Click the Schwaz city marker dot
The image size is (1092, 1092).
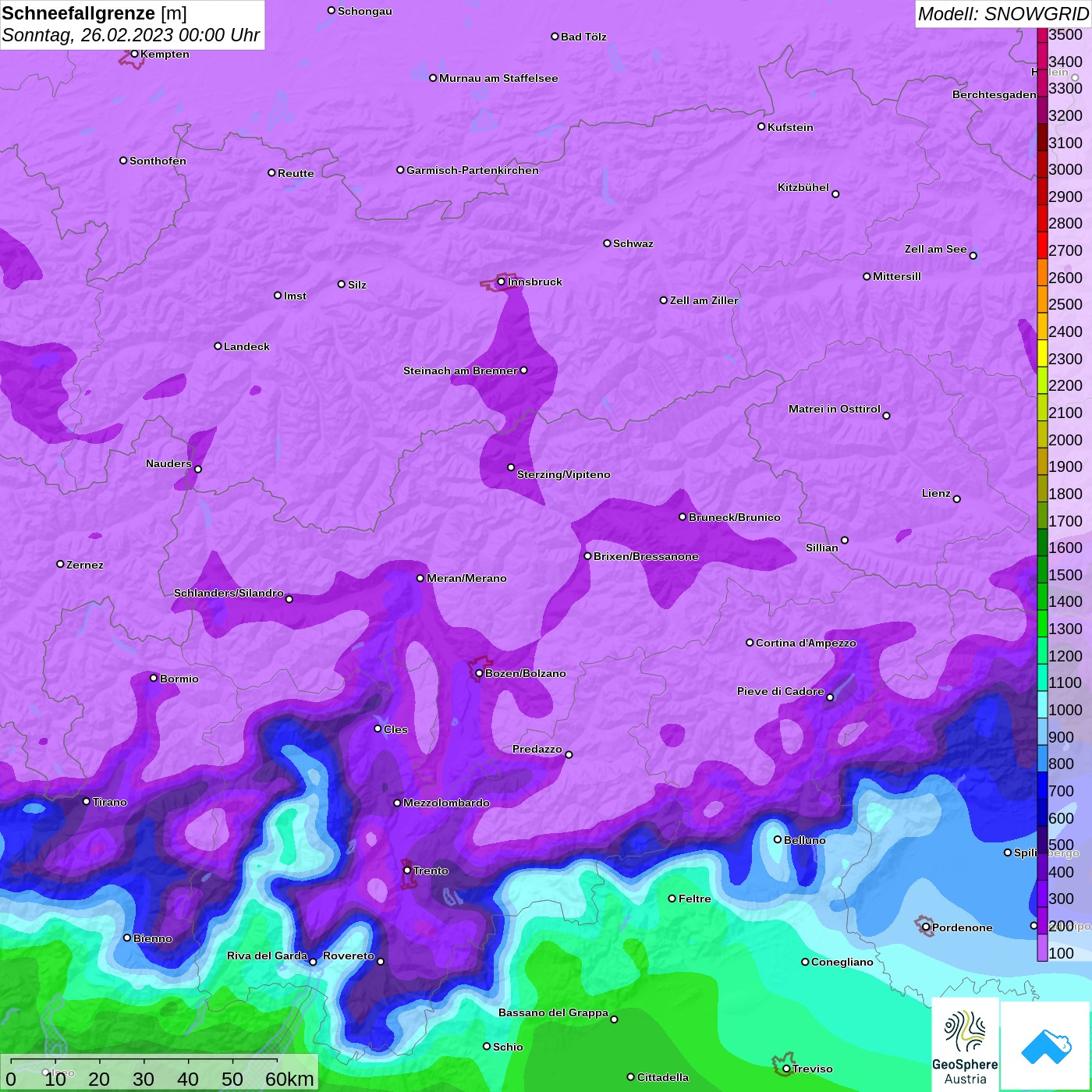pos(607,243)
